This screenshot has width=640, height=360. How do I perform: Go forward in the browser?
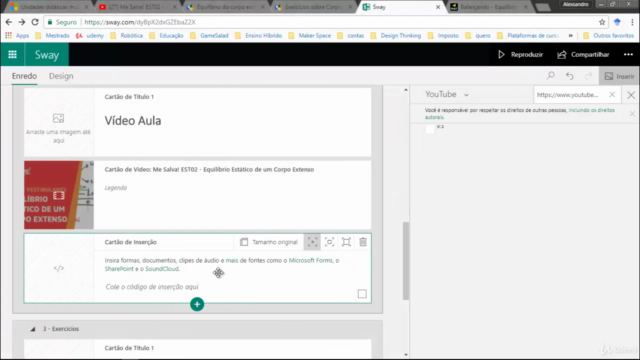[x=22, y=22]
